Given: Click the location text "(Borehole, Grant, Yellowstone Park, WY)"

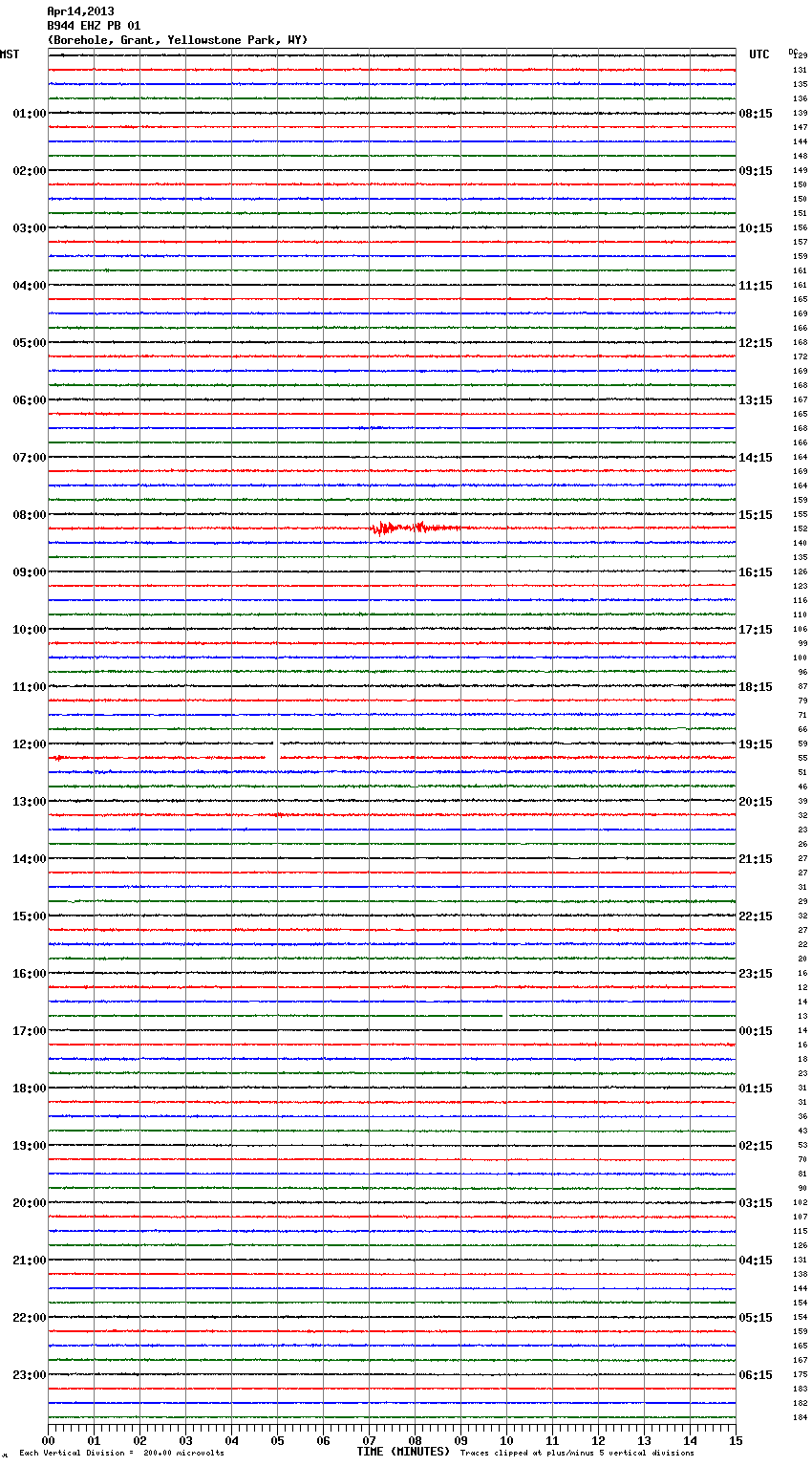Looking at the screenshot, I should click(x=178, y=40).
